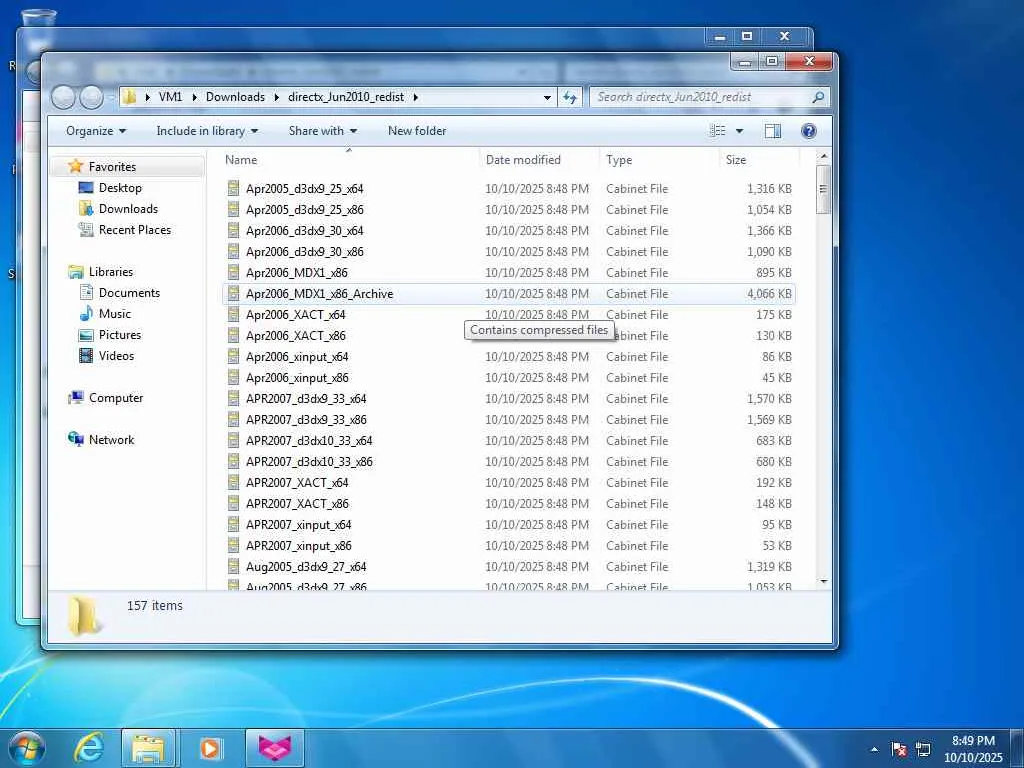Click cabinet icon of Apr2005_d3dx9_25_x64
This screenshot has width=1024, height=768.
[x=234, y=189]
